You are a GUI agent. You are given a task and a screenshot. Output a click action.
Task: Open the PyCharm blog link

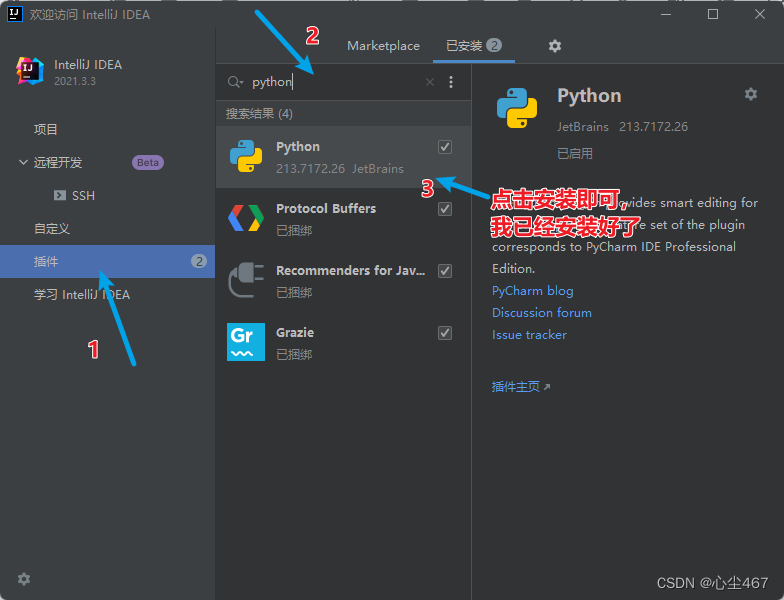point(532,290)
